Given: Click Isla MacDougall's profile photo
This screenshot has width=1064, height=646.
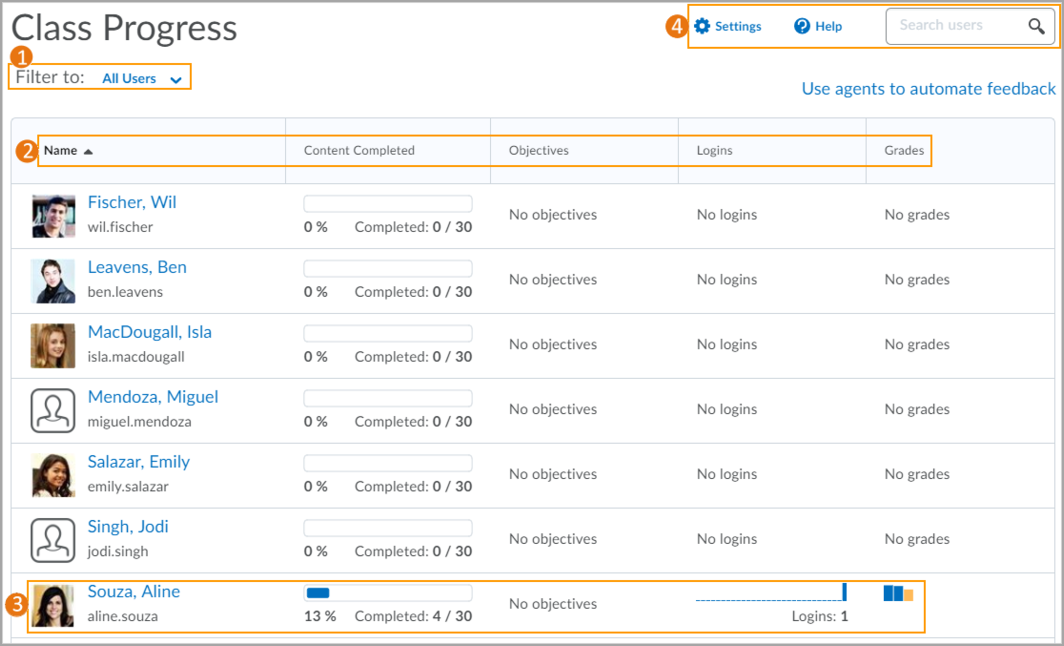Looking at the screenshot, I should [x=53, y=346].
